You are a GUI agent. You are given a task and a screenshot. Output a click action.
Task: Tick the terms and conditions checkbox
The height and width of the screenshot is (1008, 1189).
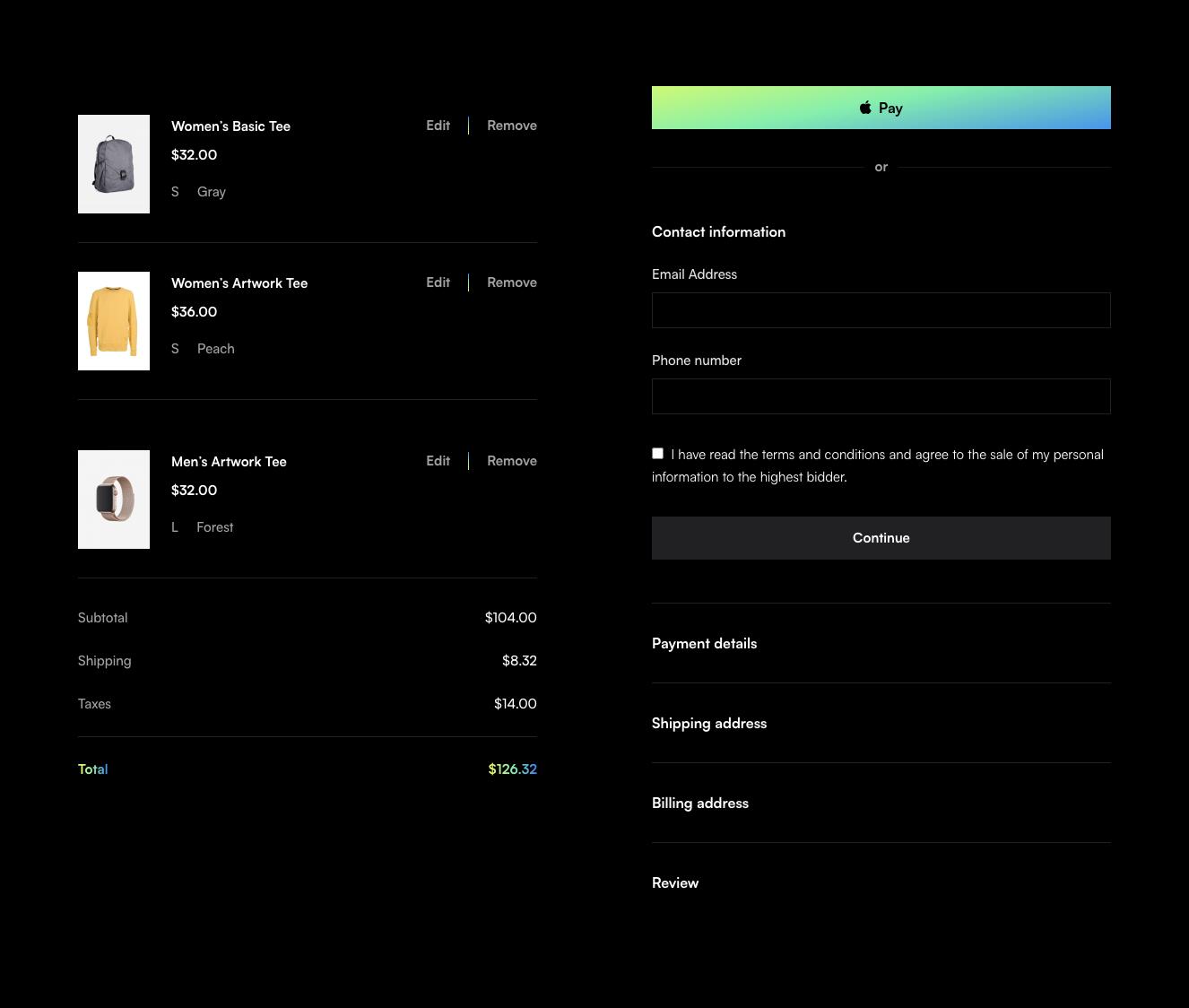pos(657,454)
